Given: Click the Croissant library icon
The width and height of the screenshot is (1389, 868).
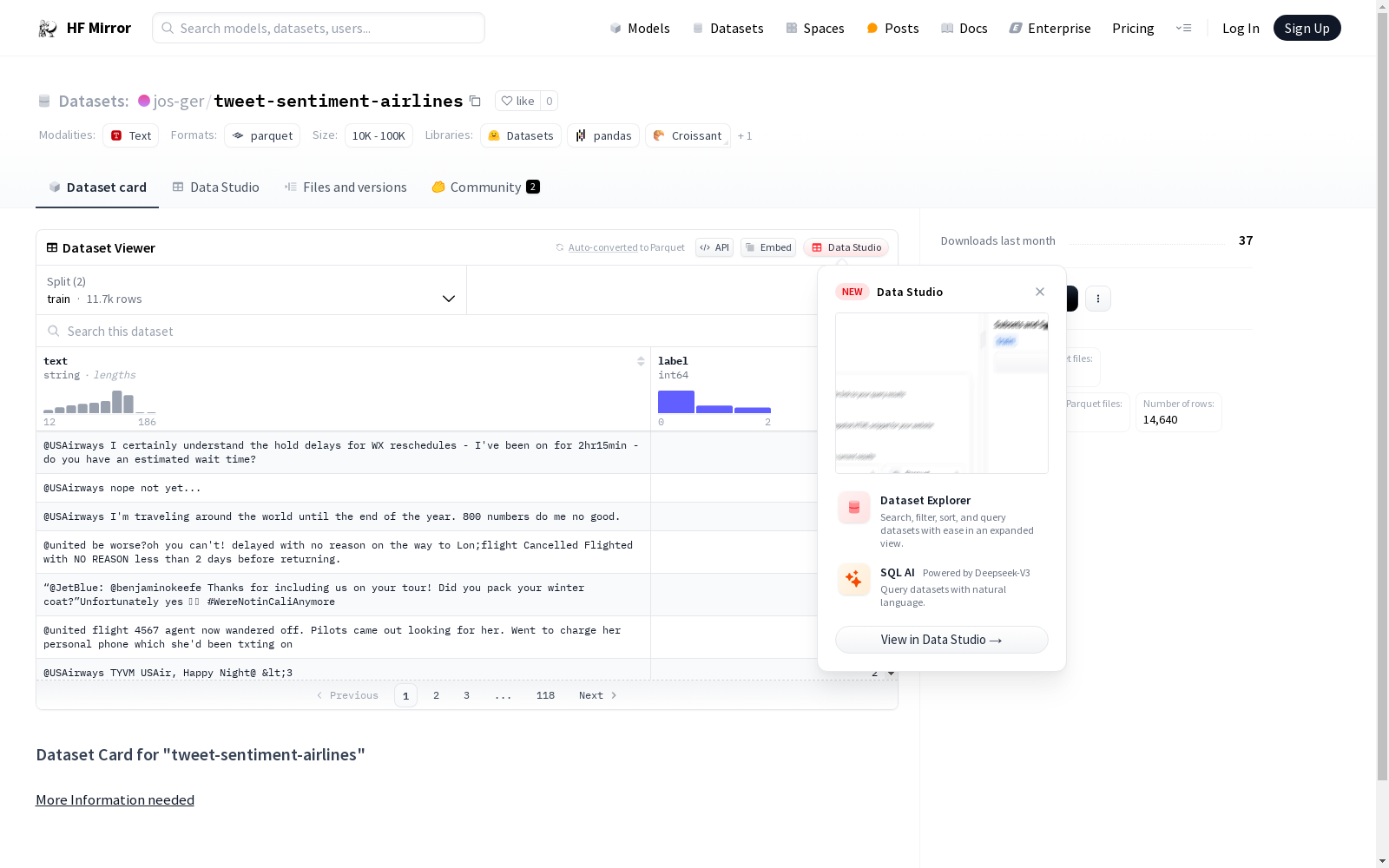Looking at the screenshot, I should click(x=659, y=135).
